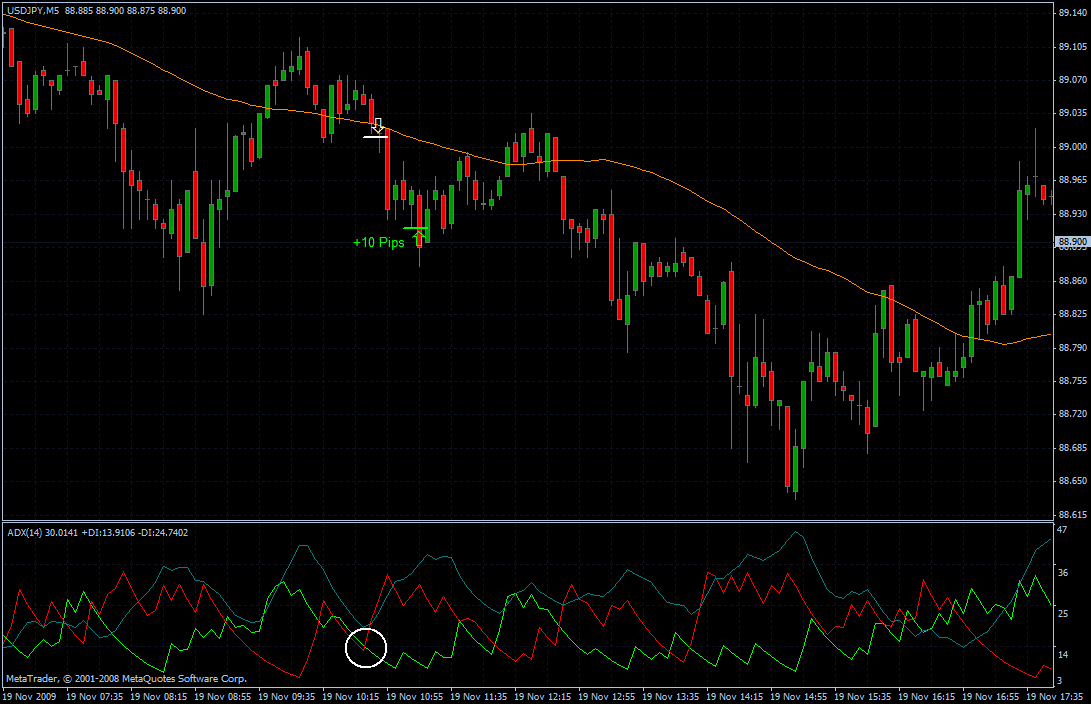This screenshot has height=704, width=1091.
Task: Click the 88.875 low value in chart header
Action: (141, 11)
